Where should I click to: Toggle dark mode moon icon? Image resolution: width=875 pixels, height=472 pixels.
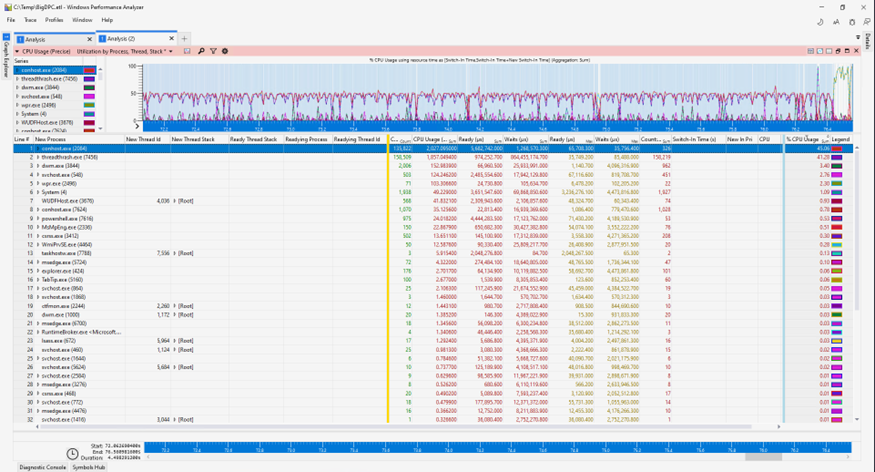click(820, 22)
